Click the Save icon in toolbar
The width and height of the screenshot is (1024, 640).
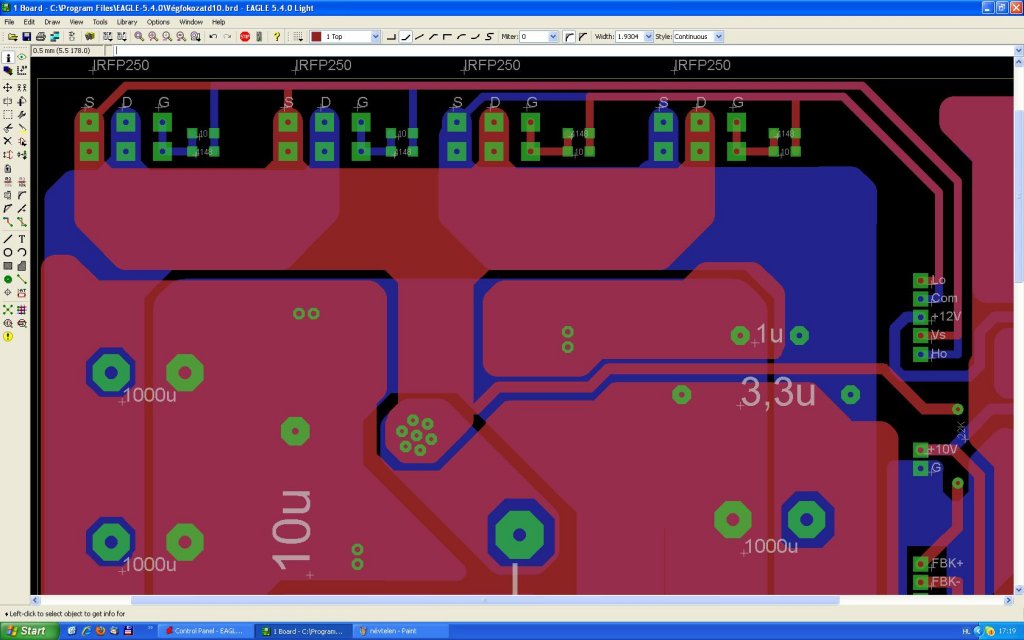pyautogui.click(x=27, y=37)
